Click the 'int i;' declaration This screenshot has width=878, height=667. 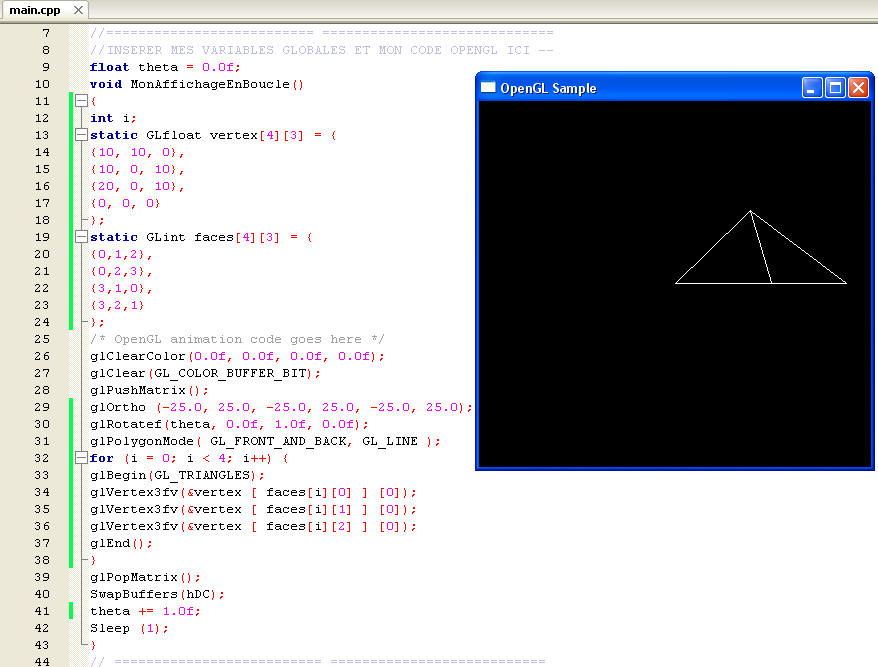113,118
